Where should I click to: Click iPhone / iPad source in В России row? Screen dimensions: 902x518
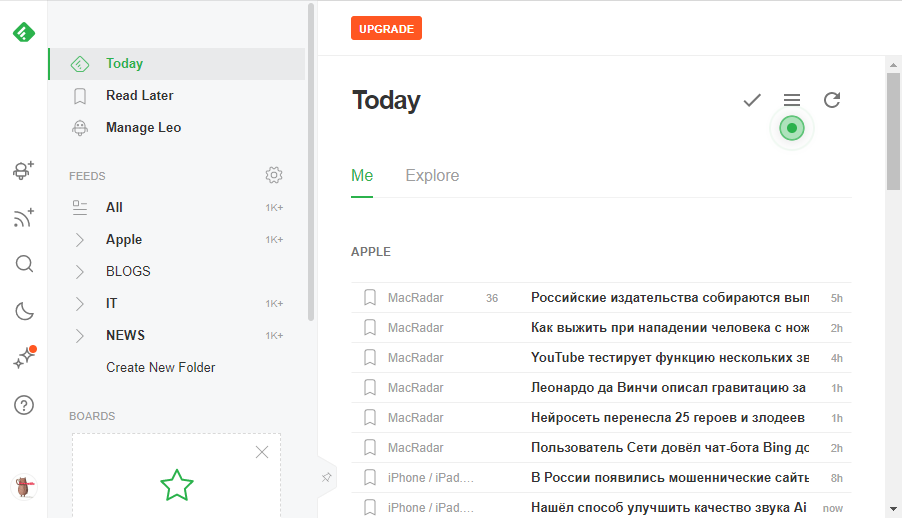430,477
